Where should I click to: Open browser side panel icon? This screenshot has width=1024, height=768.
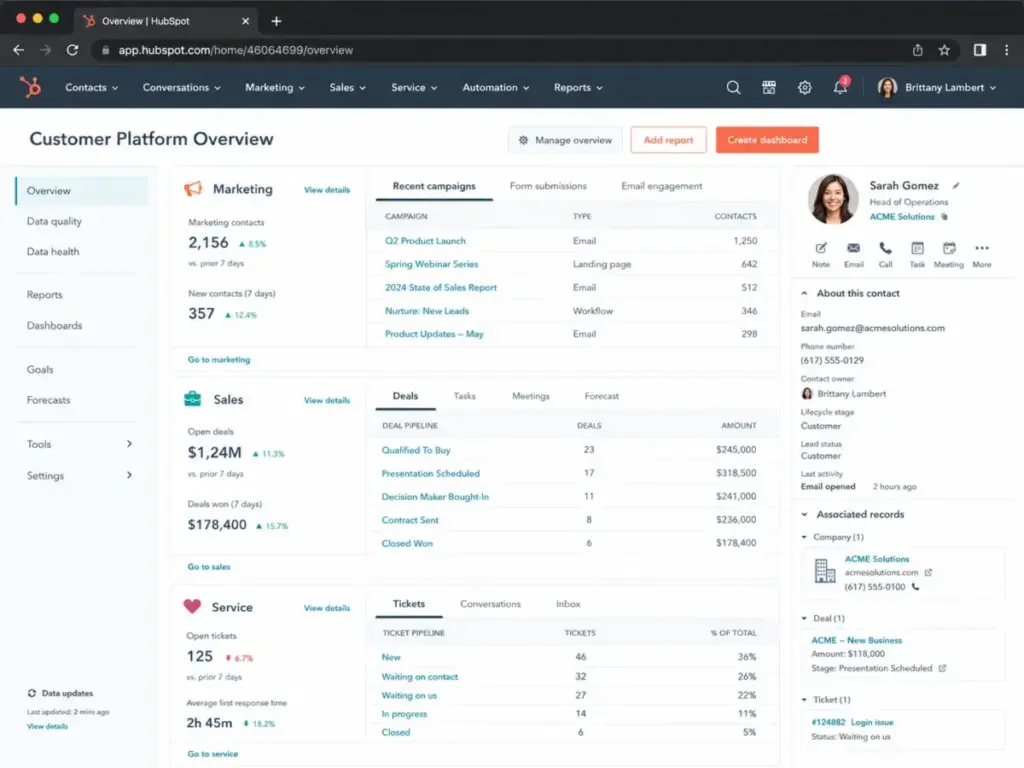click(x=980, y=50)
